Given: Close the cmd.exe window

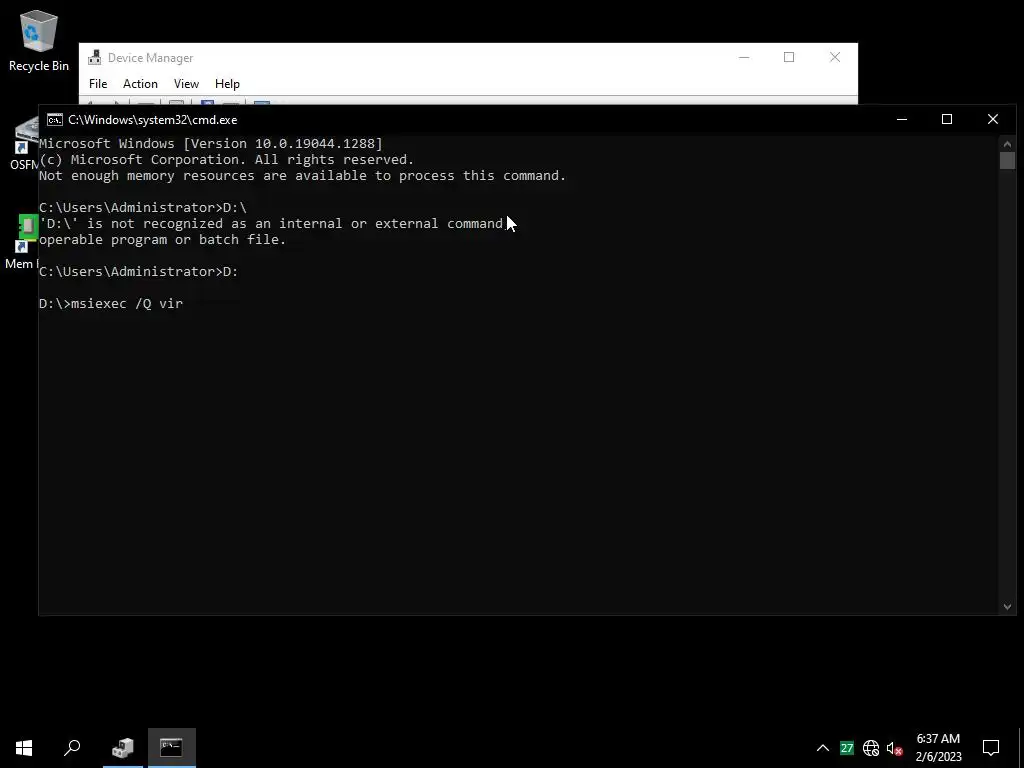Looking at the screenshot, I should coord(993,119).
